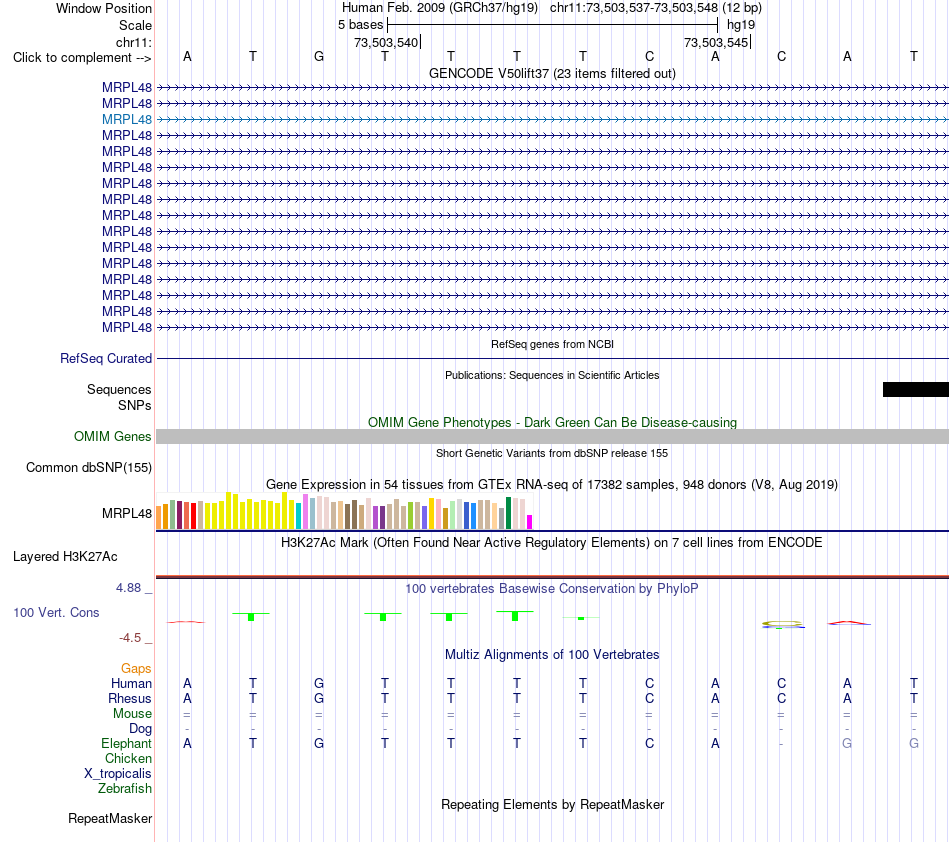Click the hg19 text right of the scale bar
Image resolution: width=950 pixels, height=842 pixels.
(740, 25)
